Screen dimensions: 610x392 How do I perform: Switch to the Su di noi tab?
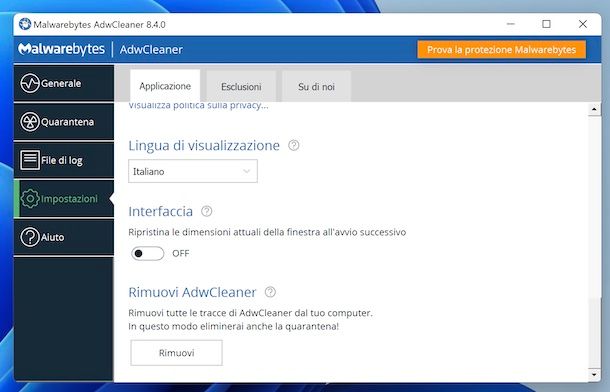316,86
